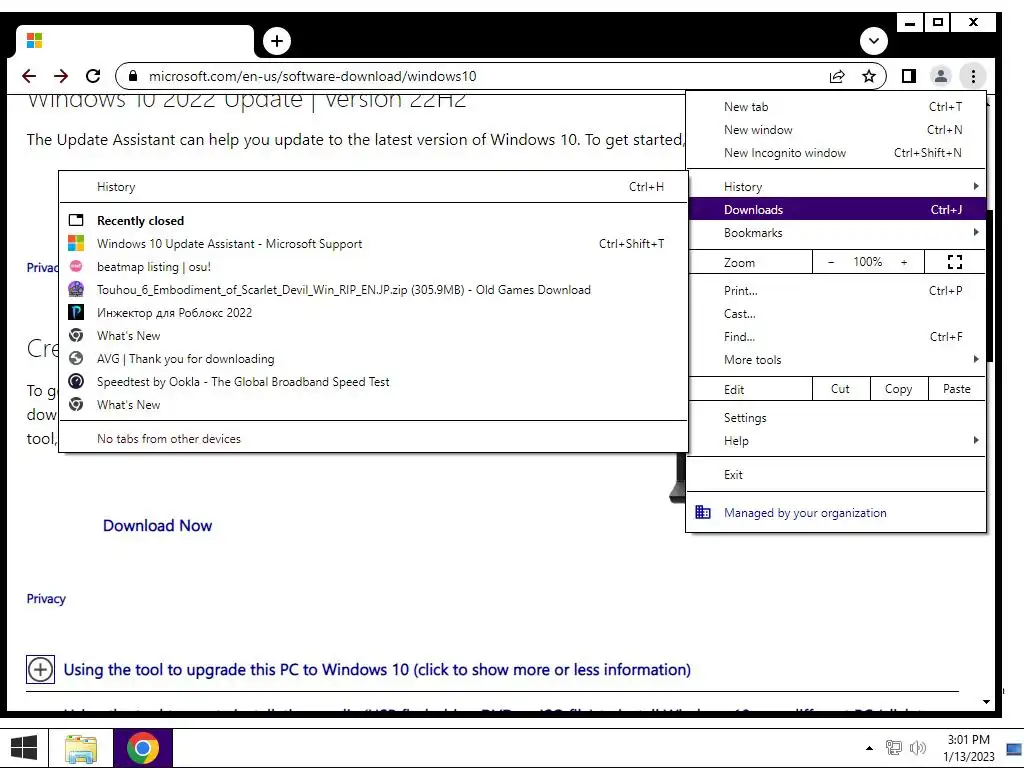The image size is (1024, 768).
Task: Open full History in submenu header
Action: 374,187
